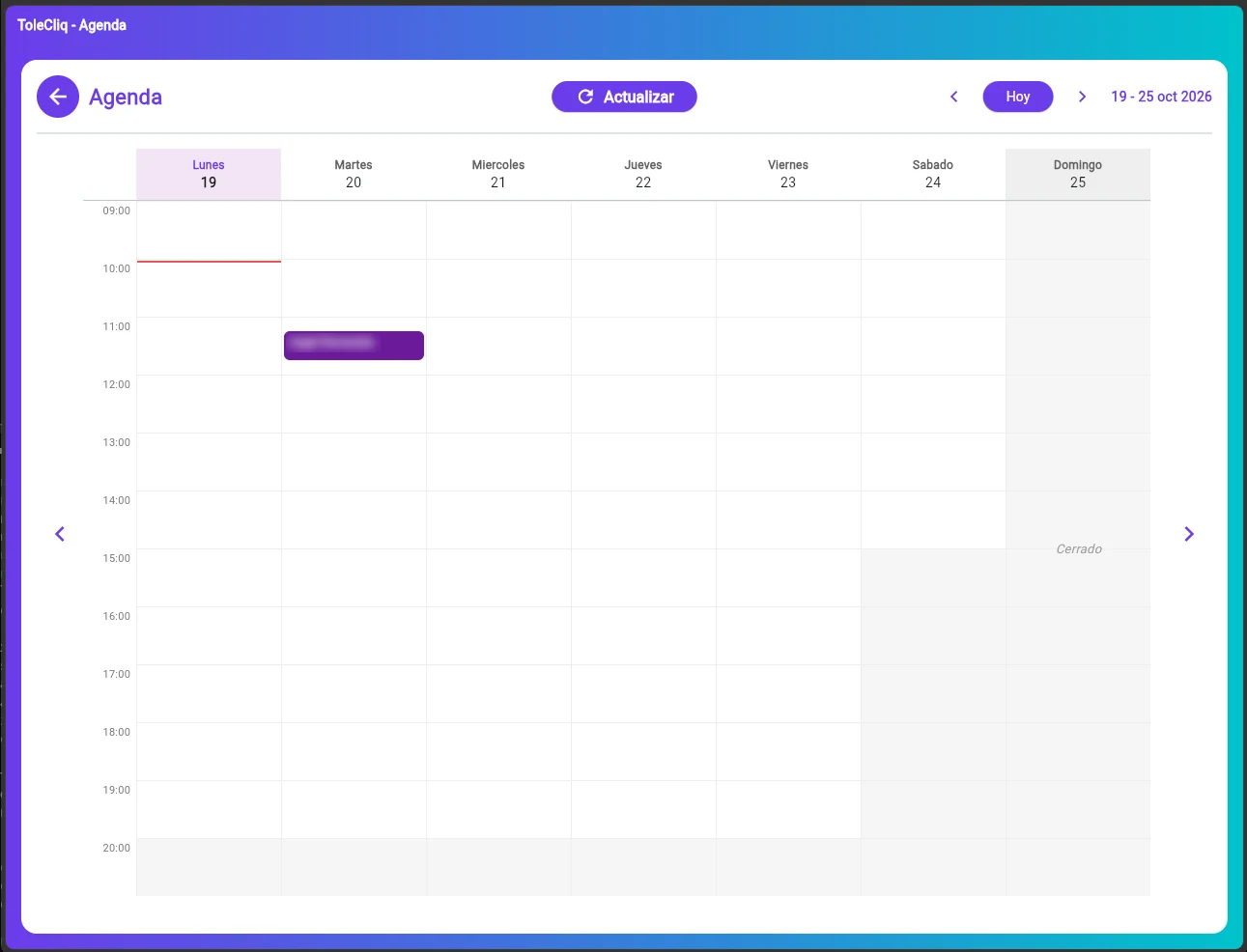Click the 09:00 time label
This screenshot has width=1247, height=952.
tap(117, 210)
